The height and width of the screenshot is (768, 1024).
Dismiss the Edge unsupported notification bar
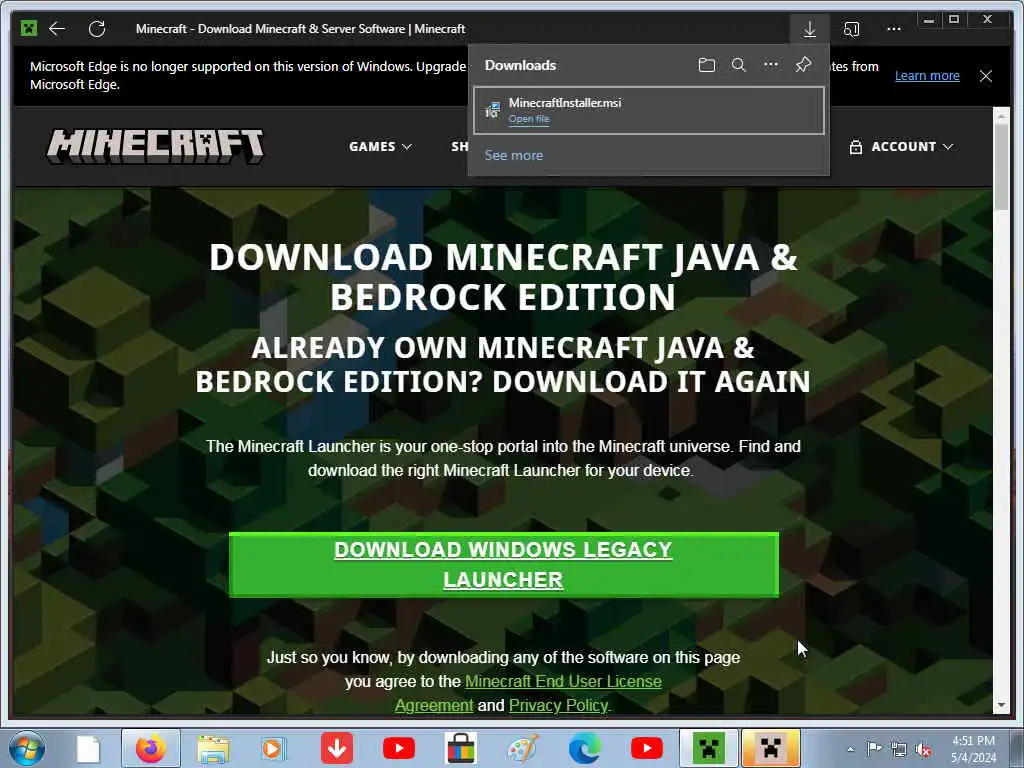[x=985, y=76]
